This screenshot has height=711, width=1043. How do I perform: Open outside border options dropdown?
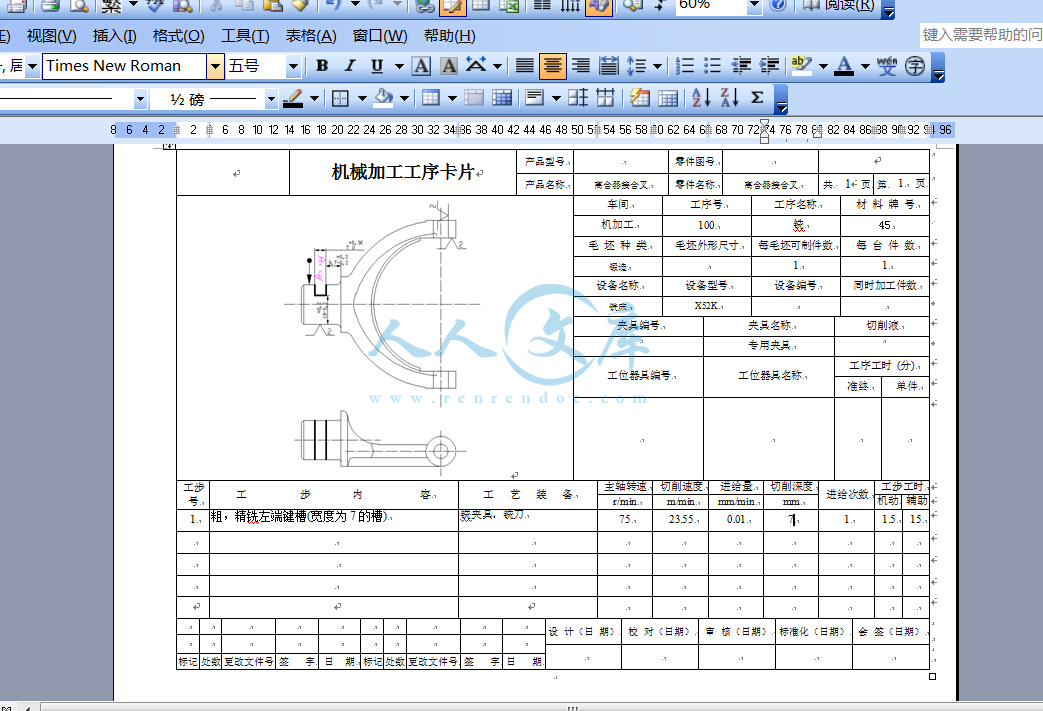click(x=362, y=99)
